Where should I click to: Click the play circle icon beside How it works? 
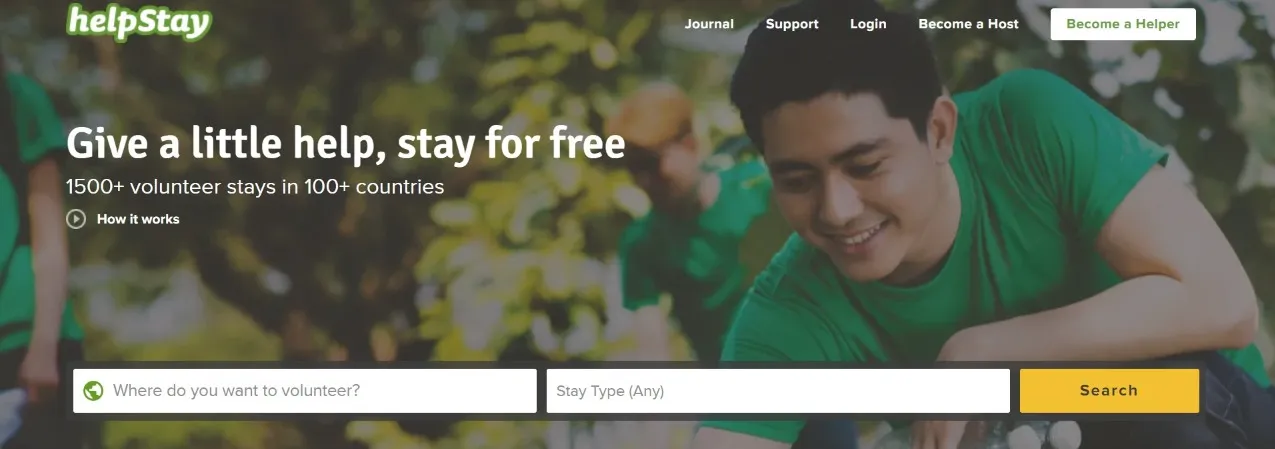coord(76,219)
